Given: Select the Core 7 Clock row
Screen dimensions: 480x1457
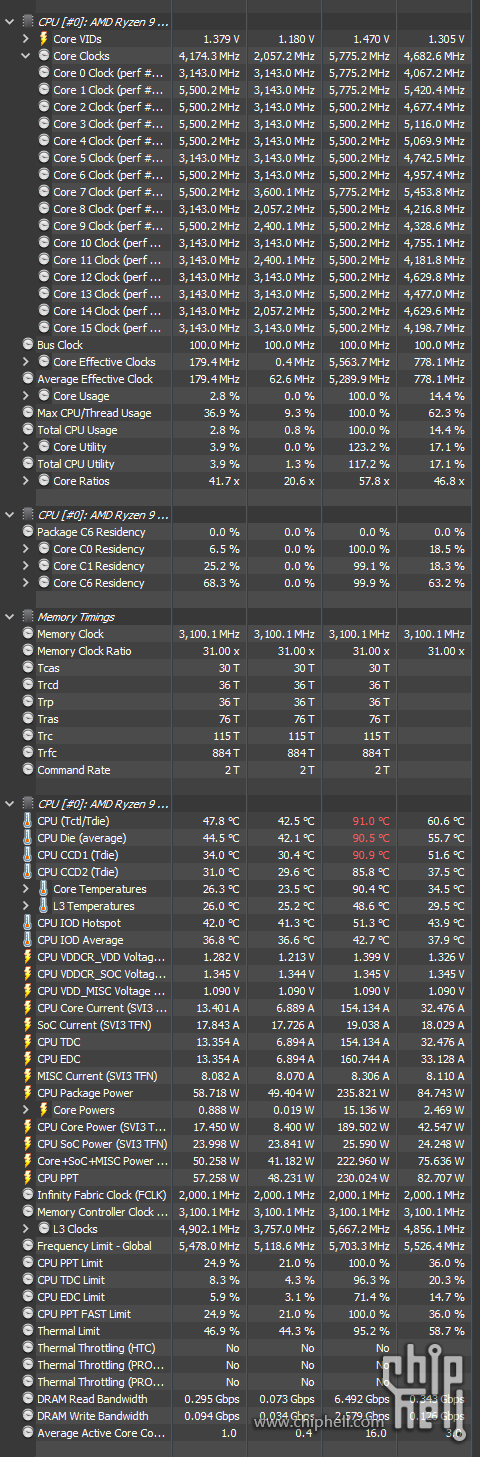Looking at the screenshot, I should 240,192.
